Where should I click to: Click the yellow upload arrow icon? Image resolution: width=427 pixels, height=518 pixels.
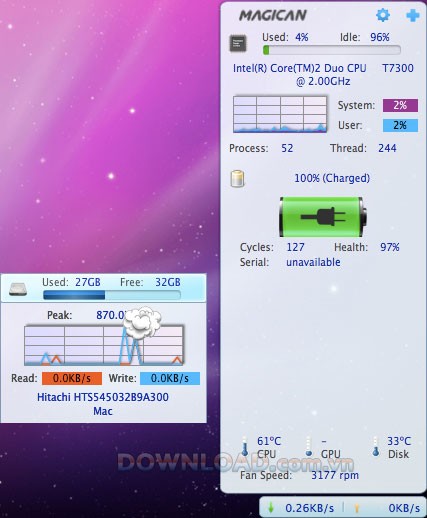click(357, 508)
